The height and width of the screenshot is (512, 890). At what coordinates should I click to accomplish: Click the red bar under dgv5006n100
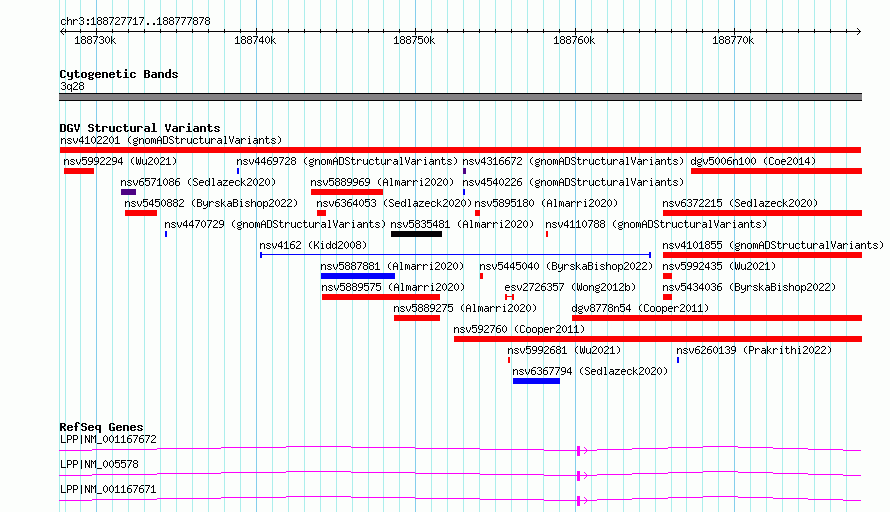[776, 171]
